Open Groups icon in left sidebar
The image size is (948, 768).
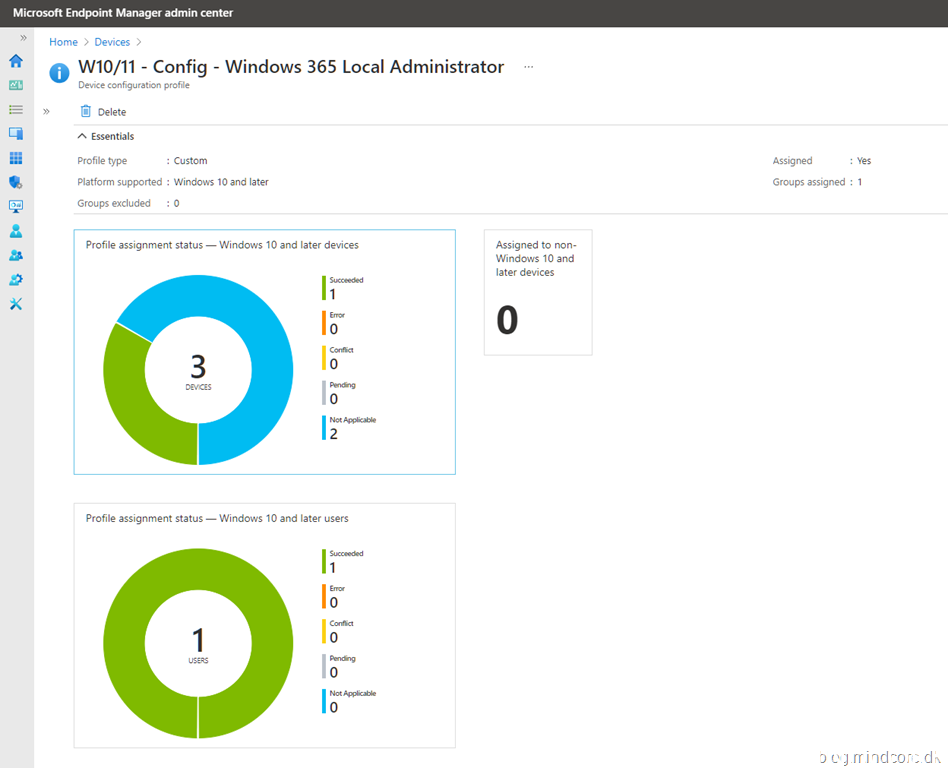click(x=16, y=255)
